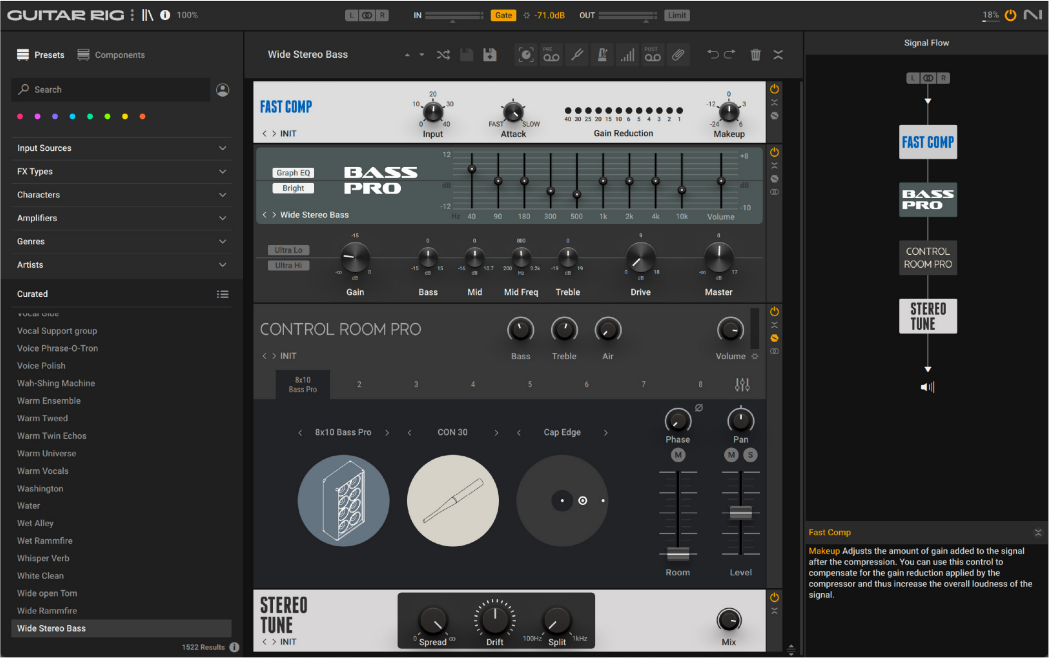Screen dimensions: 1049x658
Task: Open the PRE tape deck
Action: point(551,55)
